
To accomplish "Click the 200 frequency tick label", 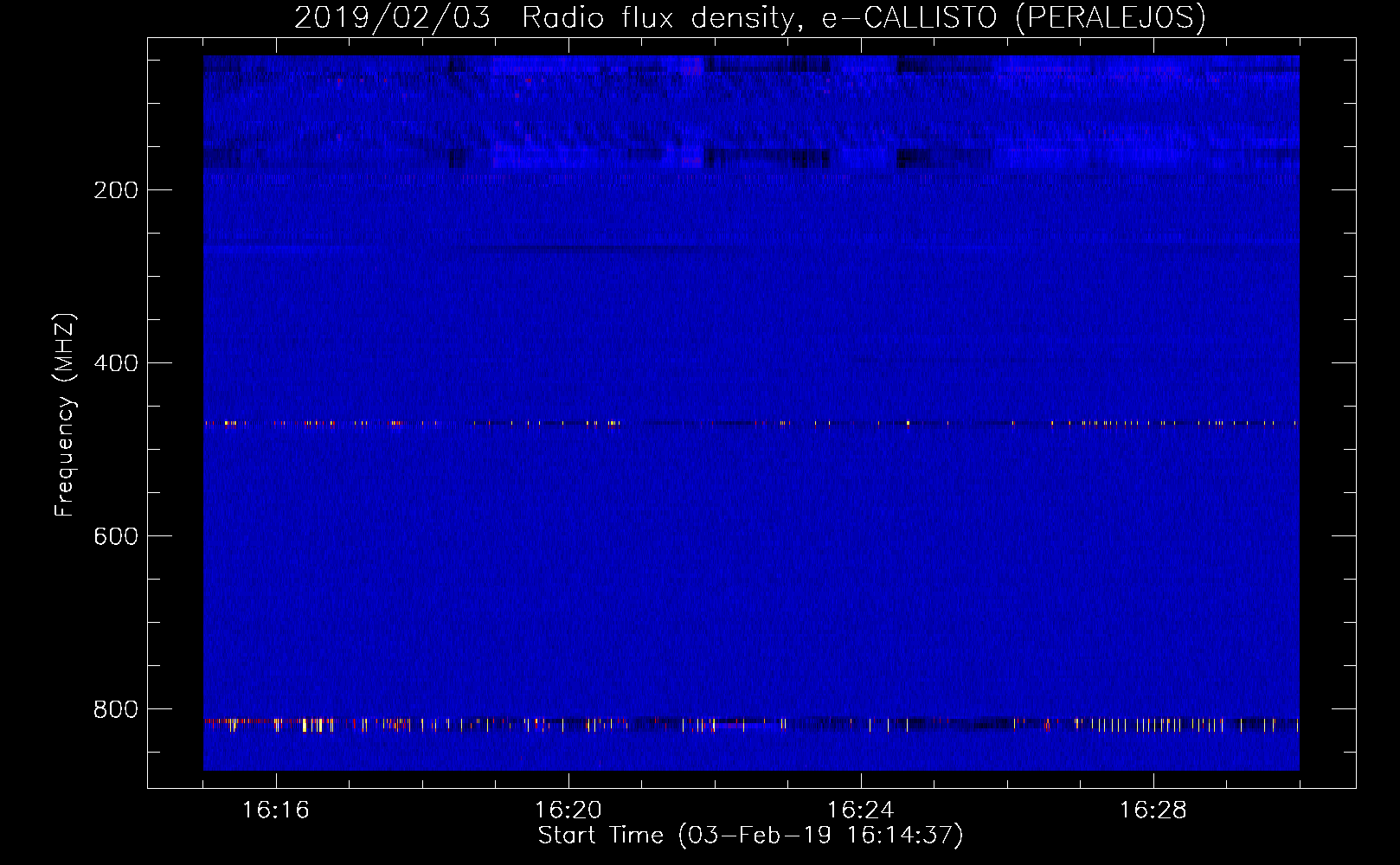I will pyautogui.click(x=116, y=190).
